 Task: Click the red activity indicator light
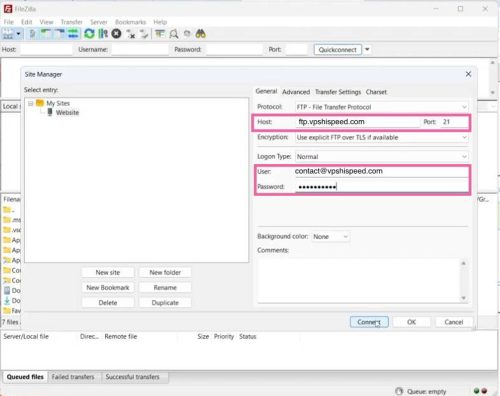484,391
